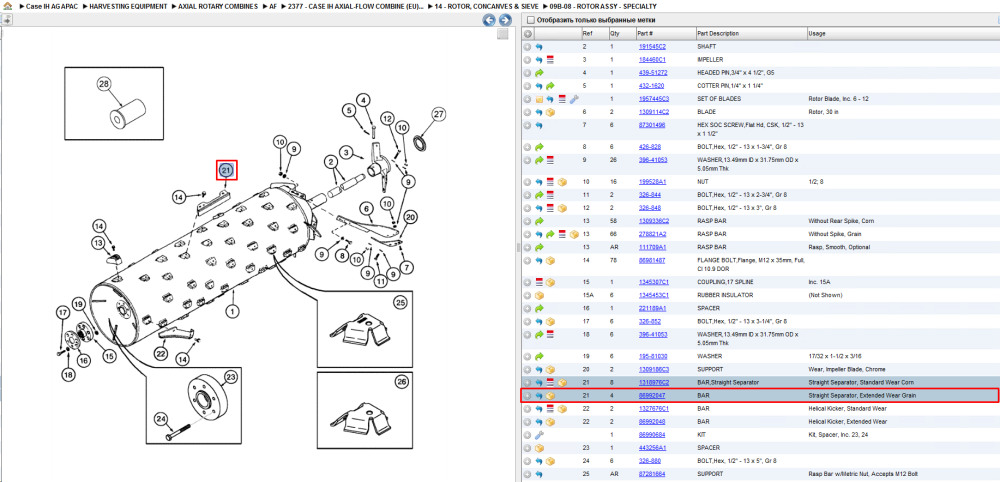Screen dimensions: 1000x482
Task: Click blue arrow icon in HEX SOC SCREW row
Action: 539,125
